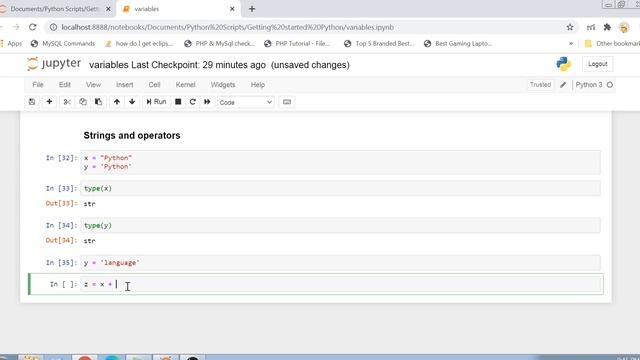Open the MySQL Commands bookmark
Viewport: 640px width, 360px height.
pos(63,44)
